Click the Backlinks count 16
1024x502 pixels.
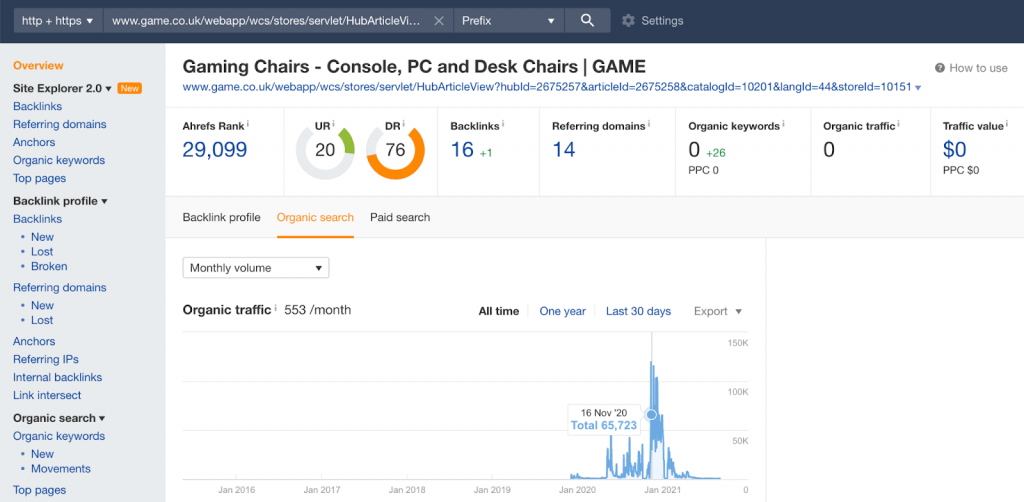[462, 150]
